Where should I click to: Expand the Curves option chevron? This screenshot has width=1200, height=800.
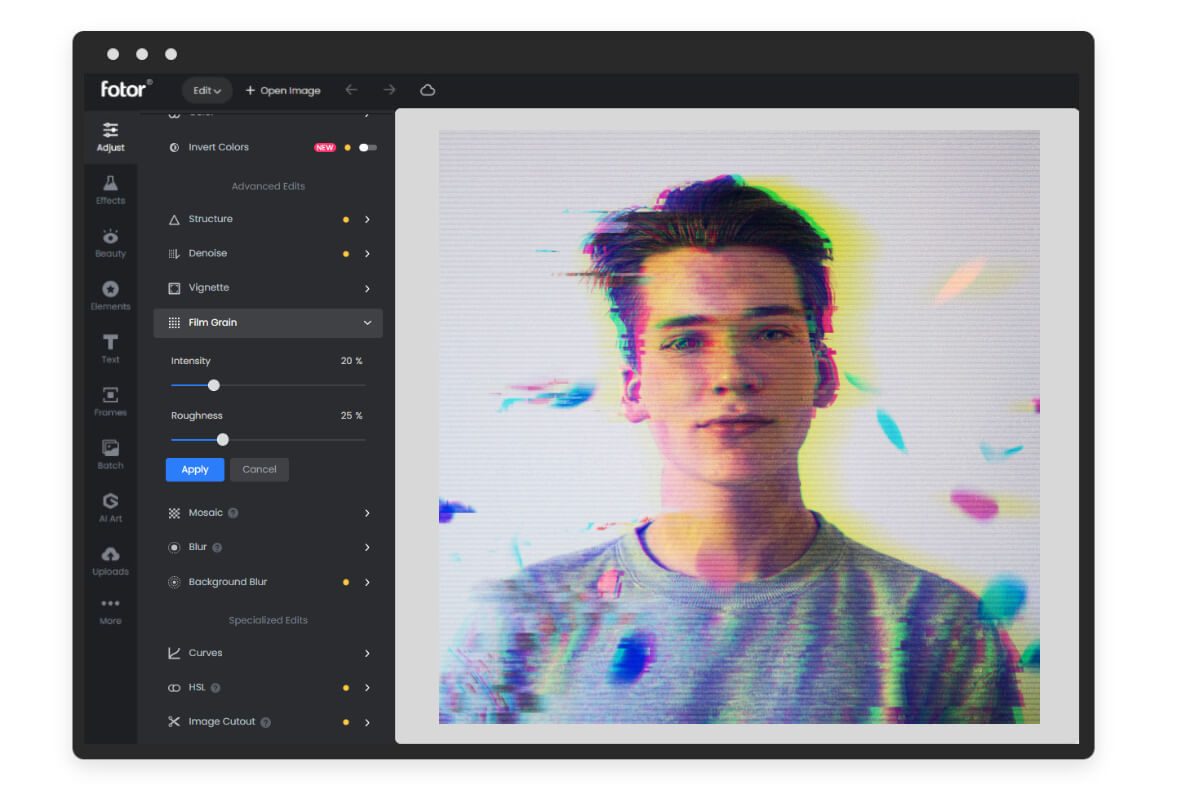[367, 653]
